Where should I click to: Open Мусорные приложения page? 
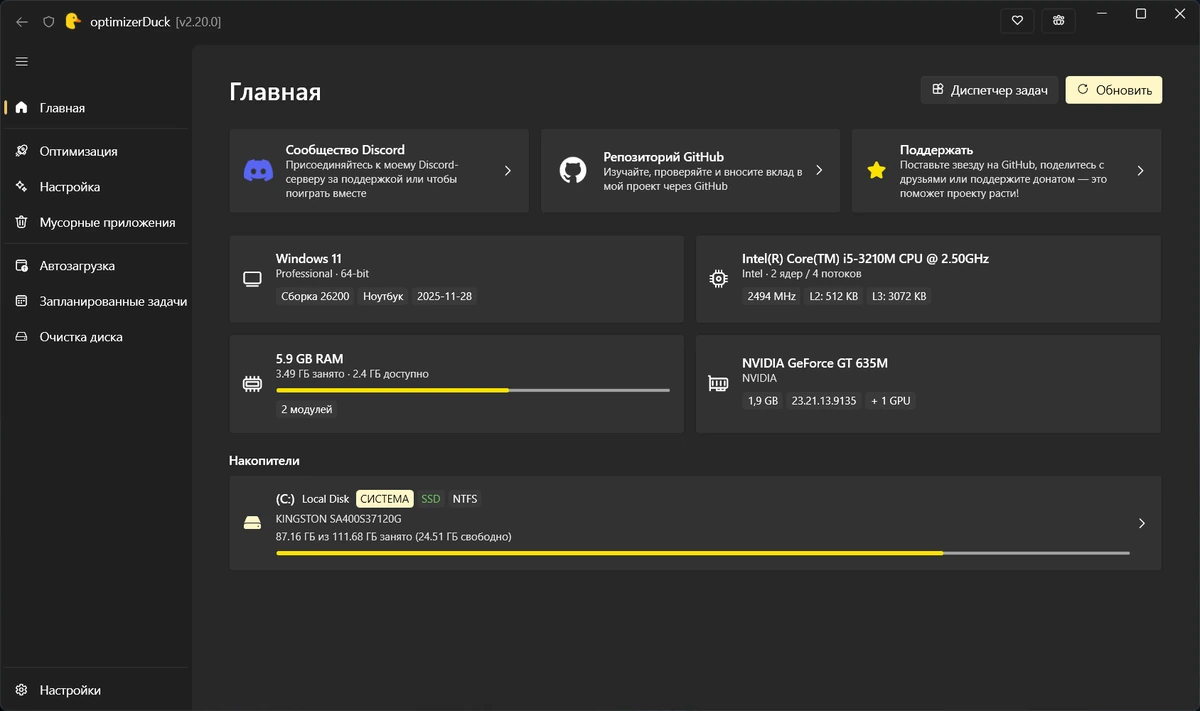point(96,222)
